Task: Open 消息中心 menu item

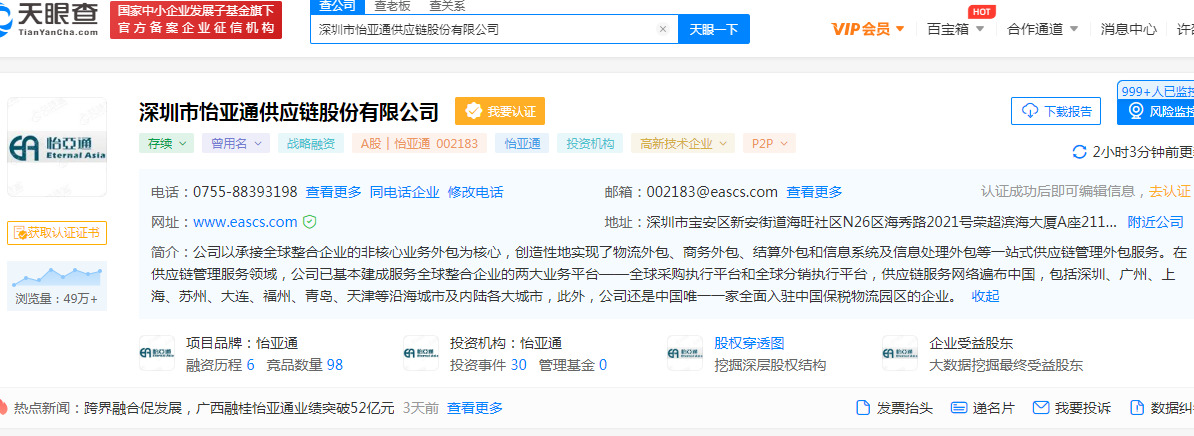Action: pos(1129,29)
